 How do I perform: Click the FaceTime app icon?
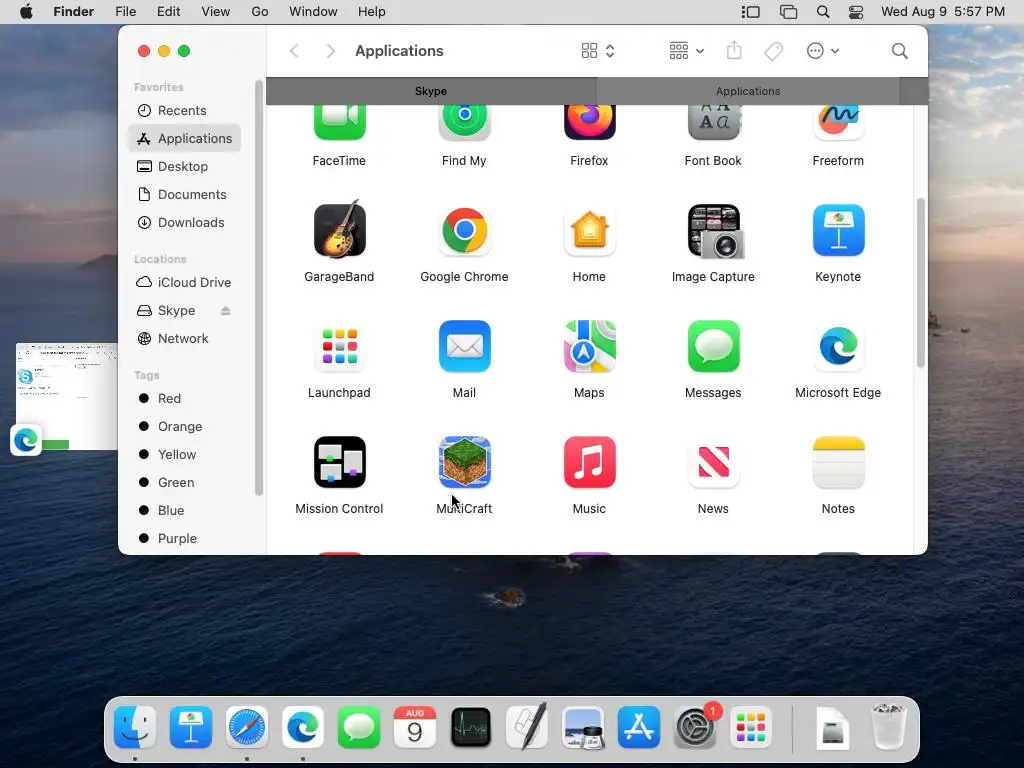[x=340, y=123]
